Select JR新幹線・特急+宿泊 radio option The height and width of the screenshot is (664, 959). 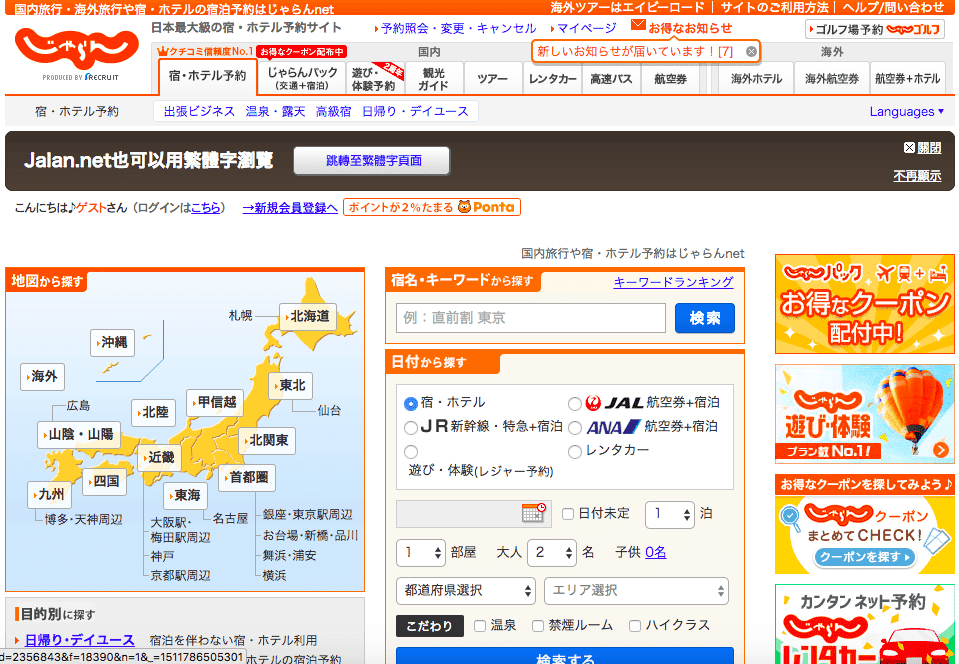point(411,427)
